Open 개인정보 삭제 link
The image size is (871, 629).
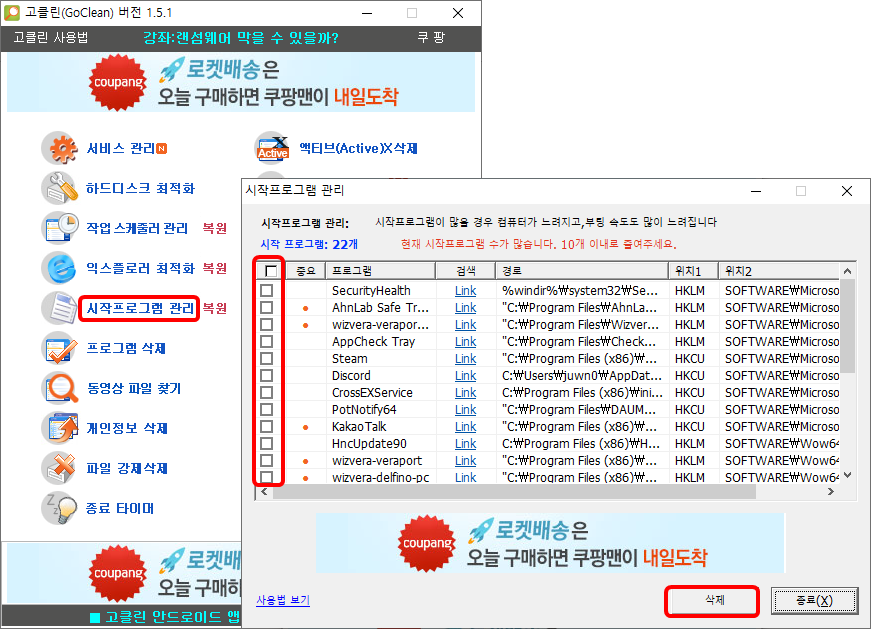127,428
